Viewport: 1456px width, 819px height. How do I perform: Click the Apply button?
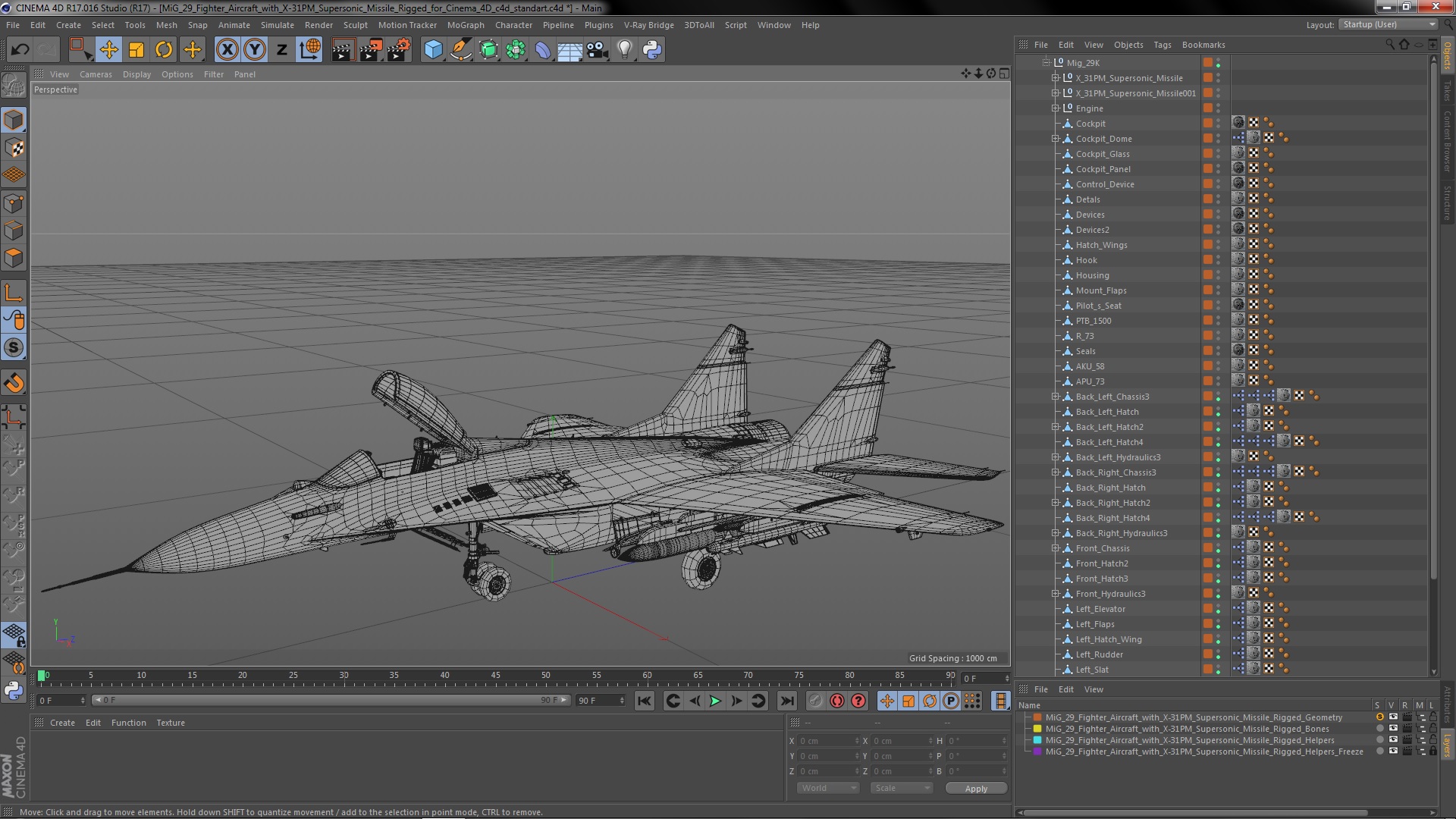tap(976, 789)
